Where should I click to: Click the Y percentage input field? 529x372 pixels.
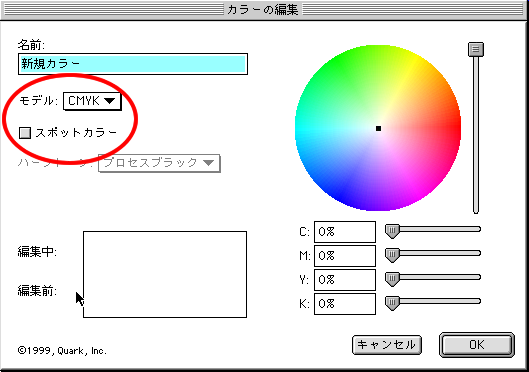(345, 280)
